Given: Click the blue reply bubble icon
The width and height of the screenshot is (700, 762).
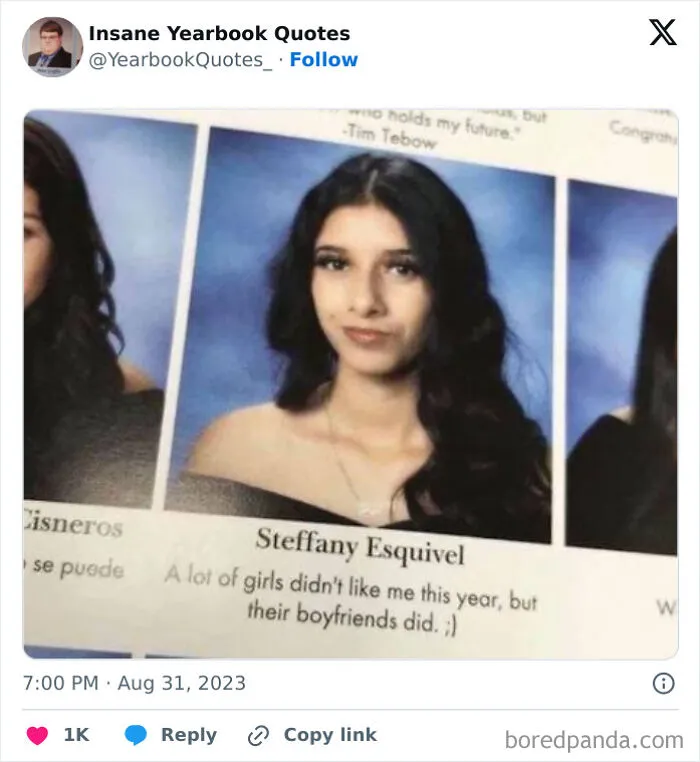Looking at the screenshot, I should [x=136, y=735].
